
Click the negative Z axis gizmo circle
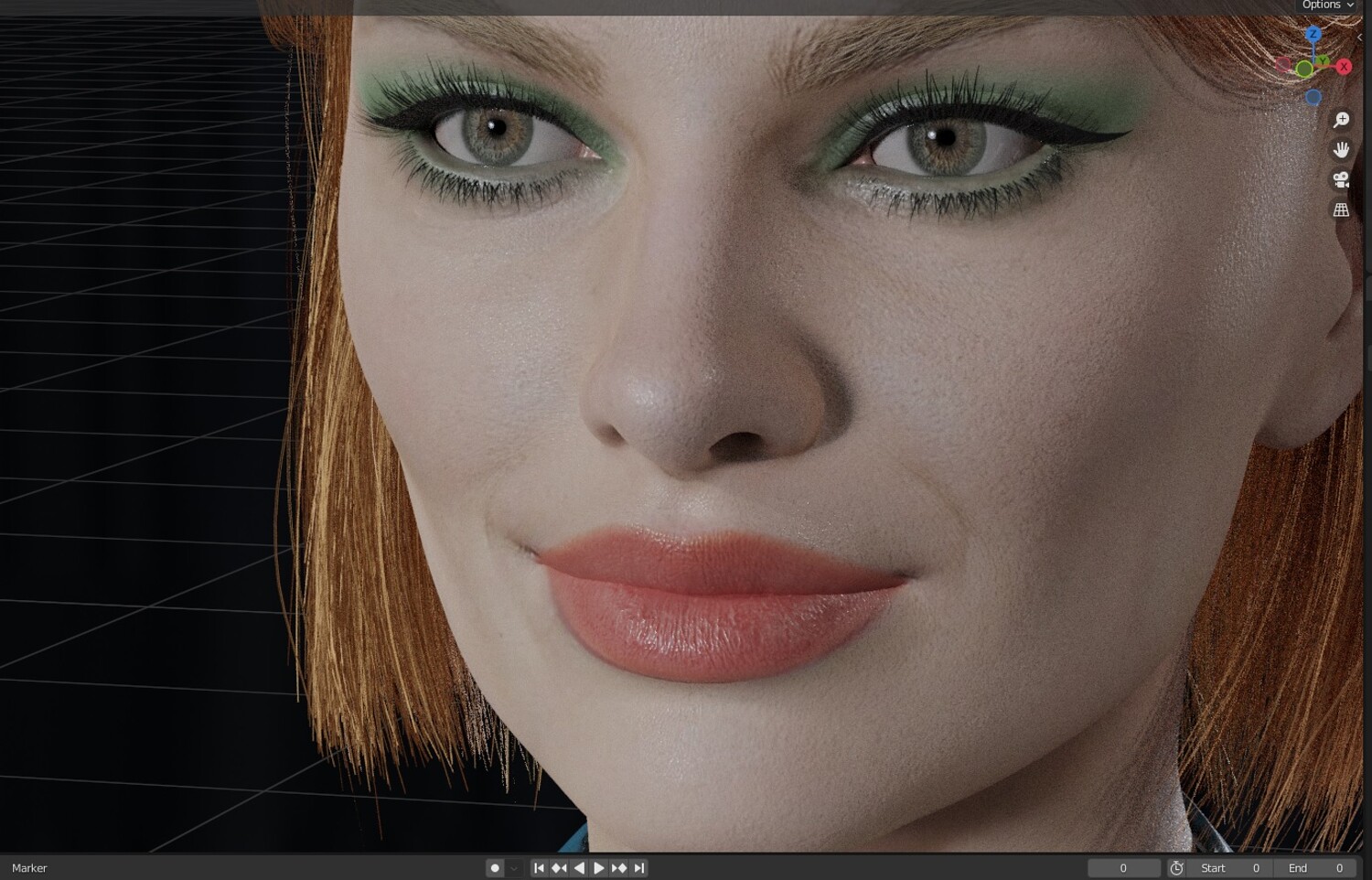click(x=1313, y=97)
